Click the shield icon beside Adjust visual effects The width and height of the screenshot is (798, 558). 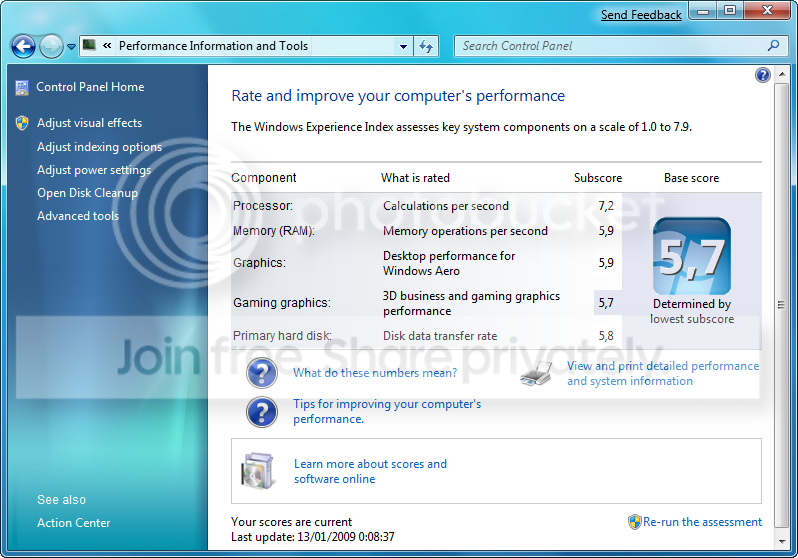tap(22, 123)
